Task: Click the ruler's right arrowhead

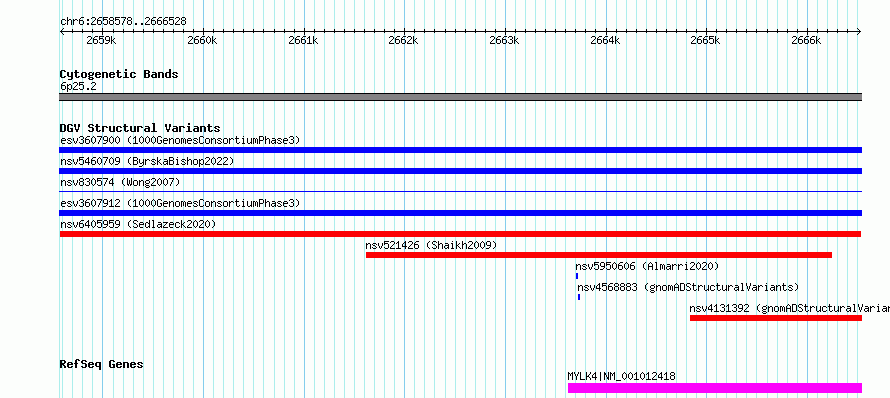Action: pos(859,32)
